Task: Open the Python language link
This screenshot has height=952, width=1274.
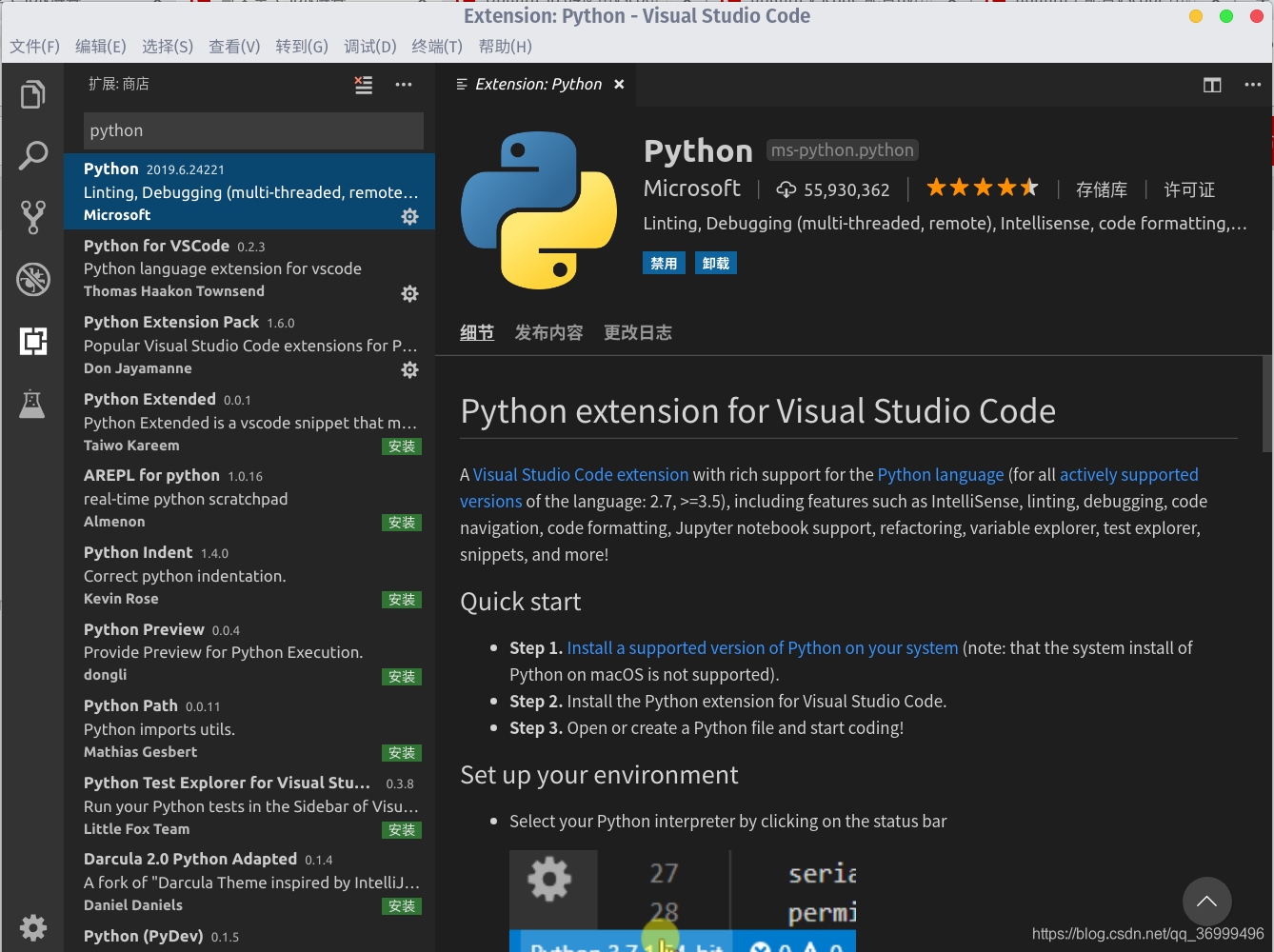Action: pos(941,475)
